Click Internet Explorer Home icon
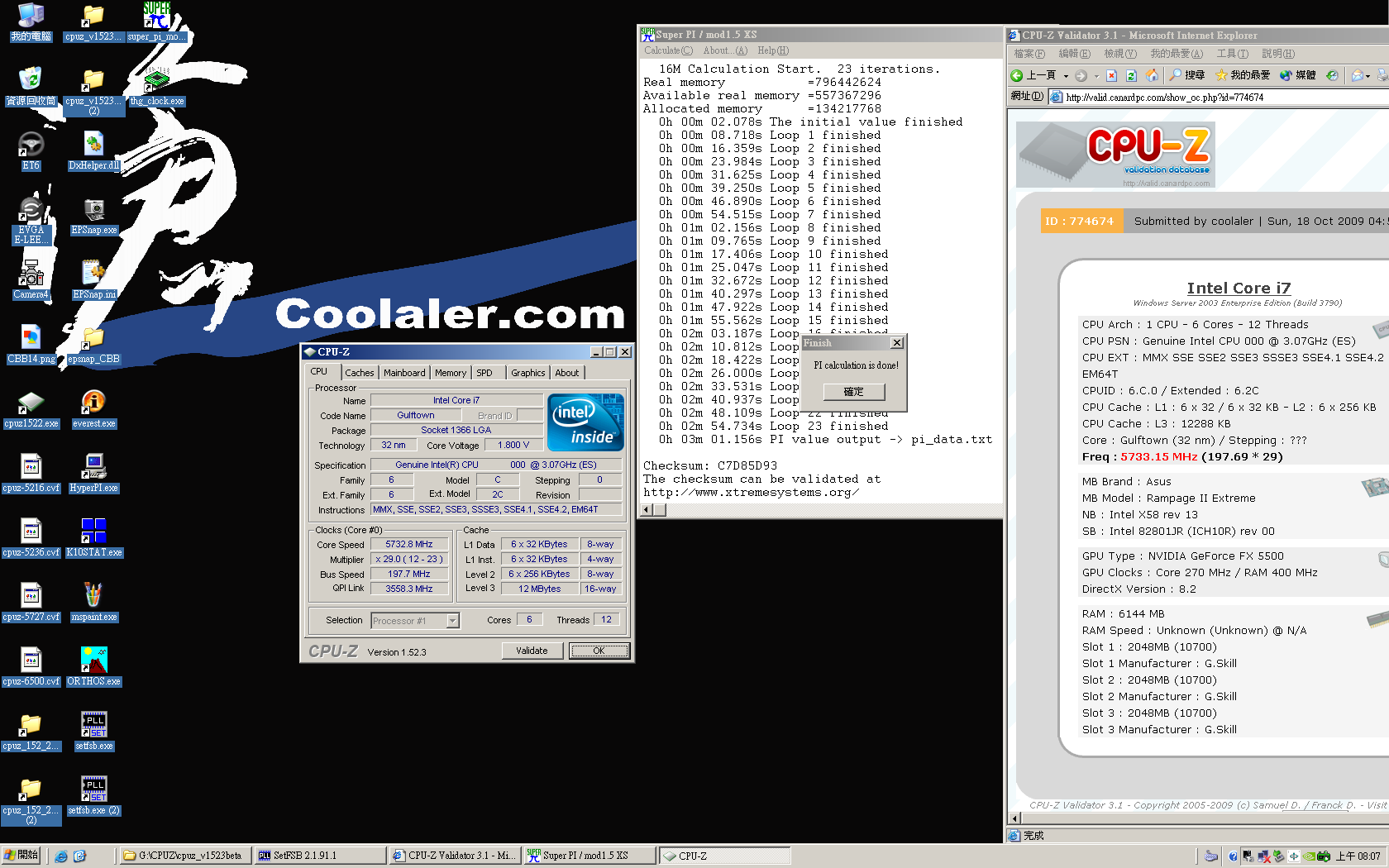Viewport: 1389px width, 868px height. 1152,75
